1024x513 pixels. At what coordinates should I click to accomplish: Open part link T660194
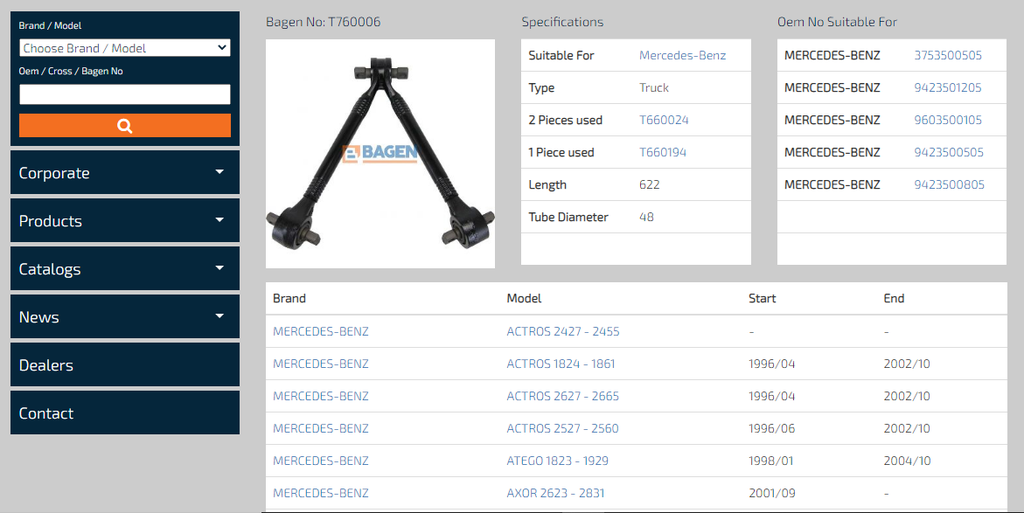[662, 153]
